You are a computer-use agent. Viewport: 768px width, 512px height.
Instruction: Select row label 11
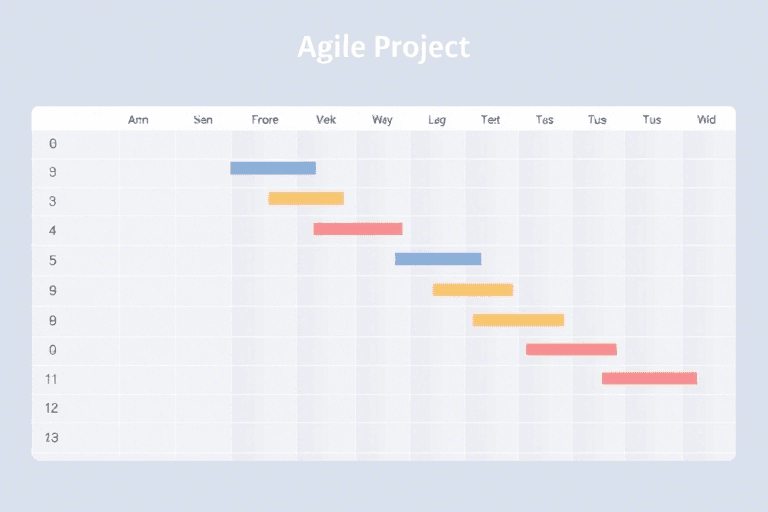pyautogui.click(x=52, y=379)
